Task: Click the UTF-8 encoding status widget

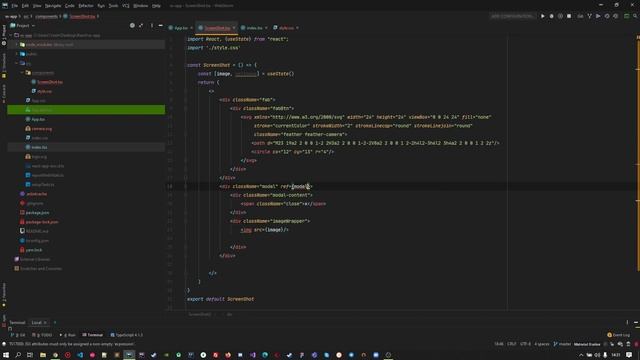Action: pyautogui.click(x=525, y=344)
